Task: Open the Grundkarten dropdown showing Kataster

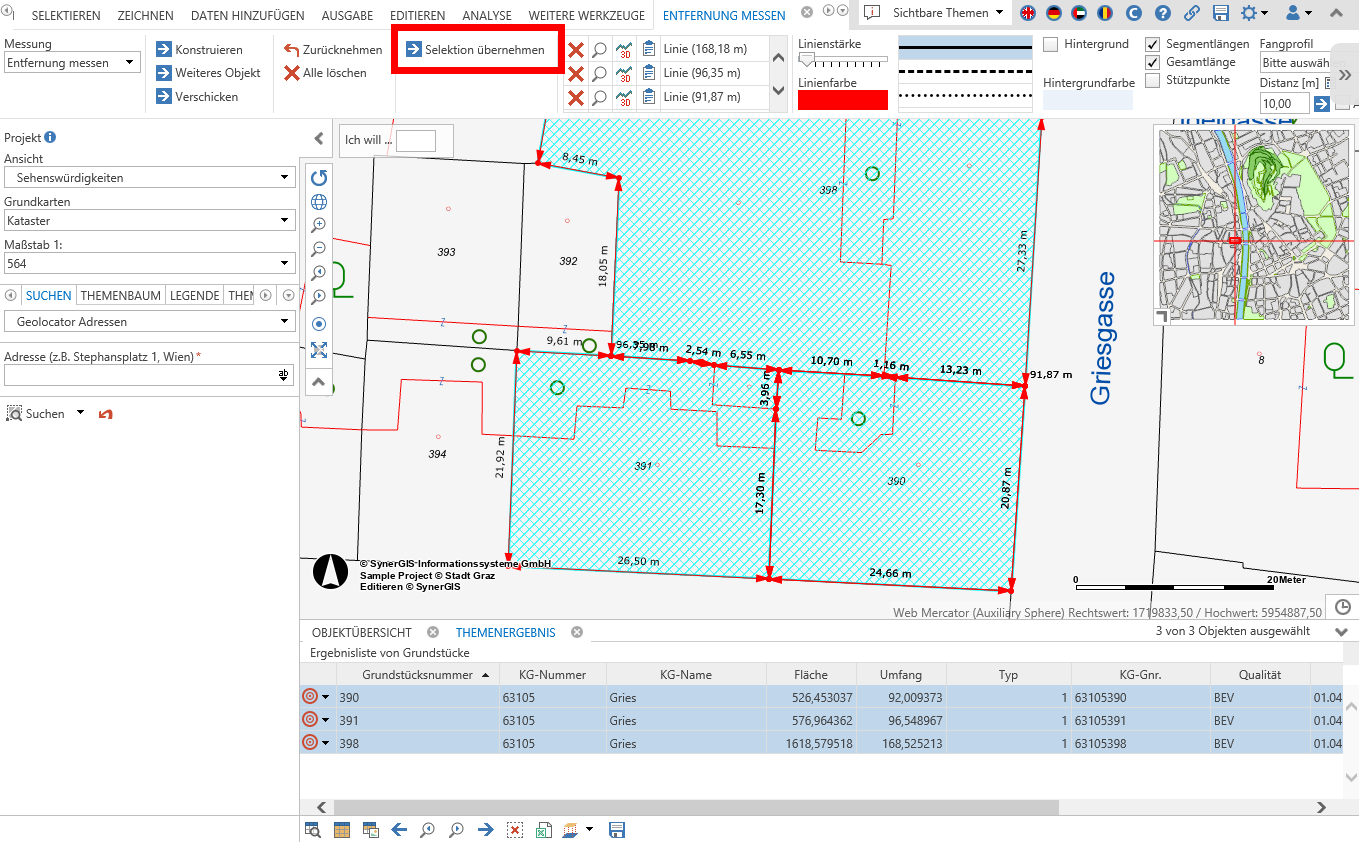Action: click(x=150, y=221)
